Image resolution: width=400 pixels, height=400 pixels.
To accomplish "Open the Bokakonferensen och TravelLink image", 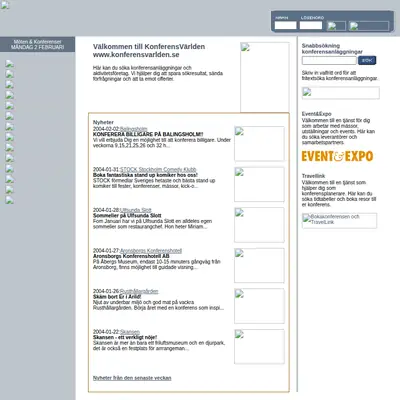I will pyautogui.click(x=339, y=221).
